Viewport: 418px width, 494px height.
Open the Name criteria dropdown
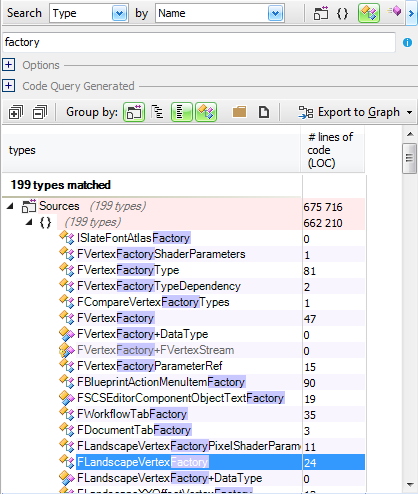click(x=275, y=14)
